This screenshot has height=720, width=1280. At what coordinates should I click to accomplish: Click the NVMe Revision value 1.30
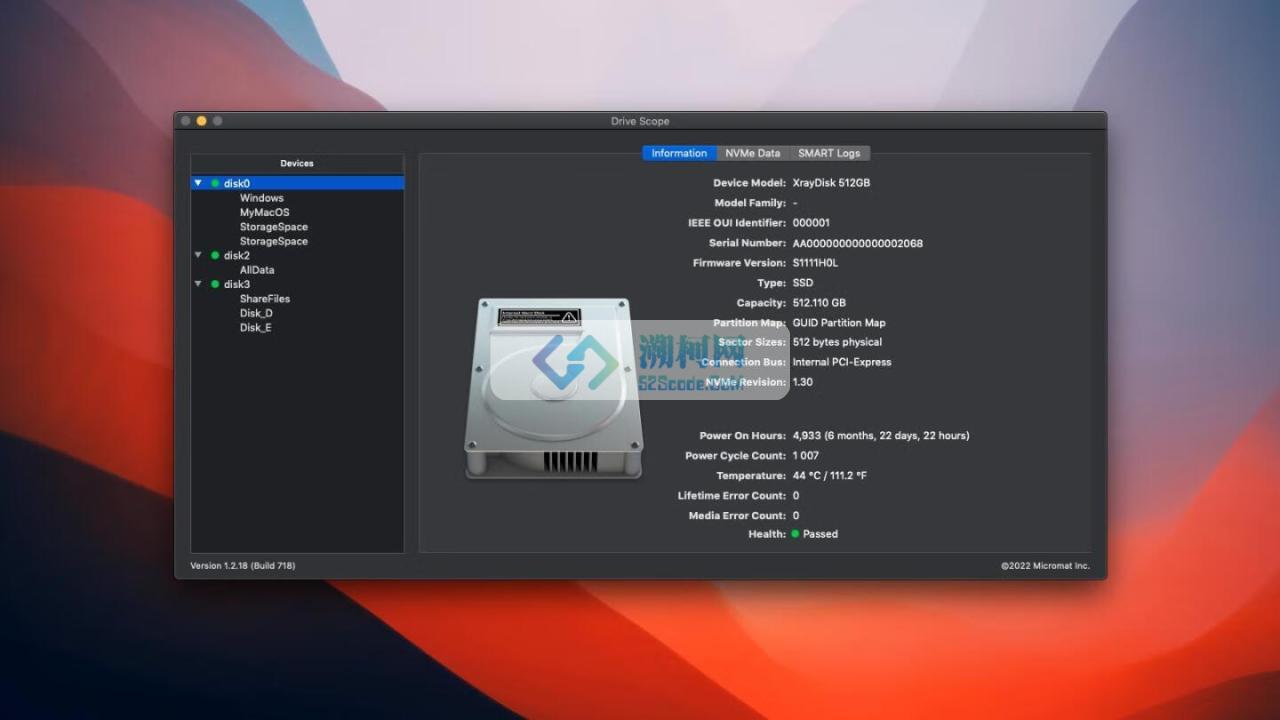[802, 382]
